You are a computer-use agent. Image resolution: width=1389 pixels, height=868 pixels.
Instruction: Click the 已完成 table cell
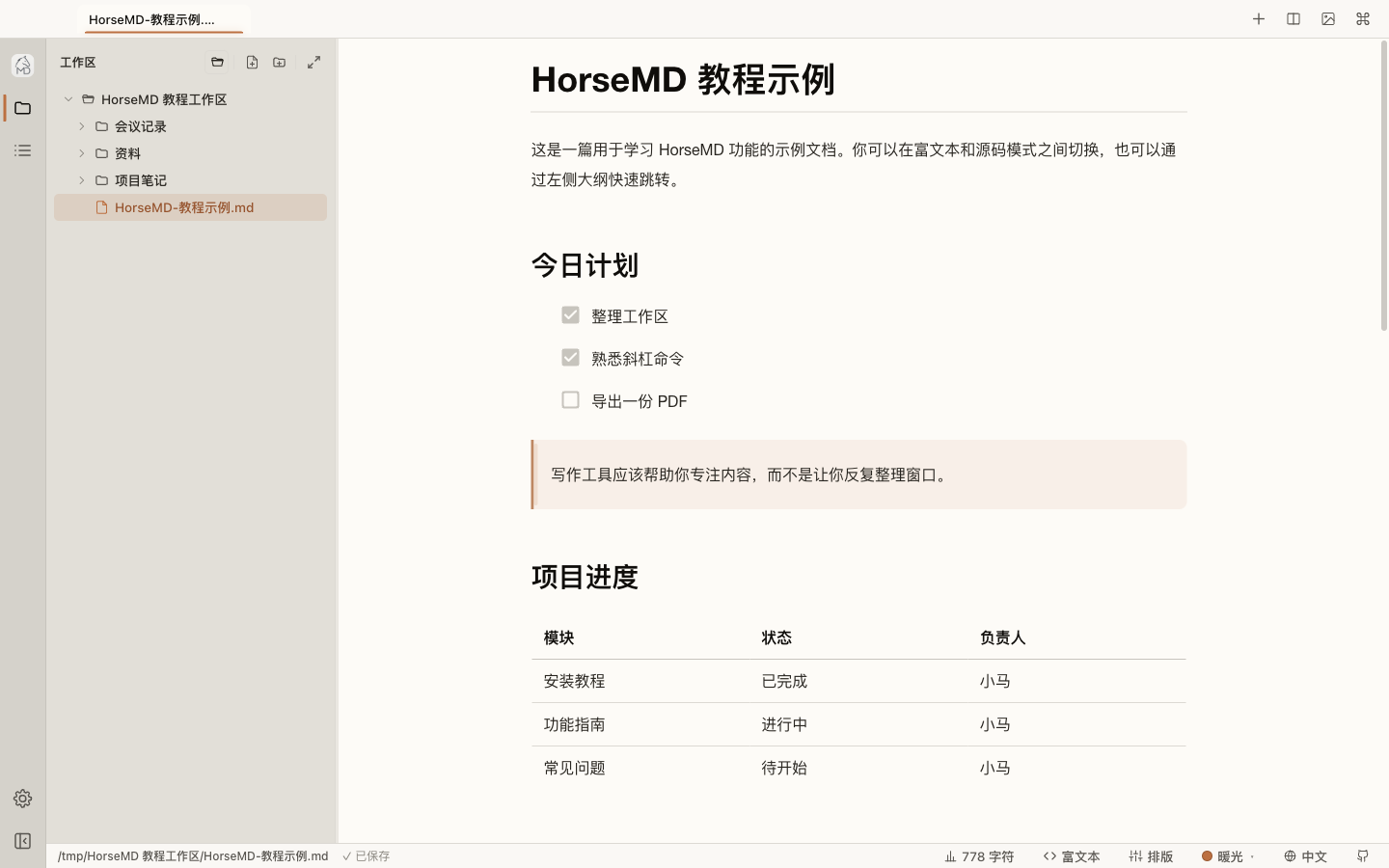pyautogui.click(x=858, y=681)
